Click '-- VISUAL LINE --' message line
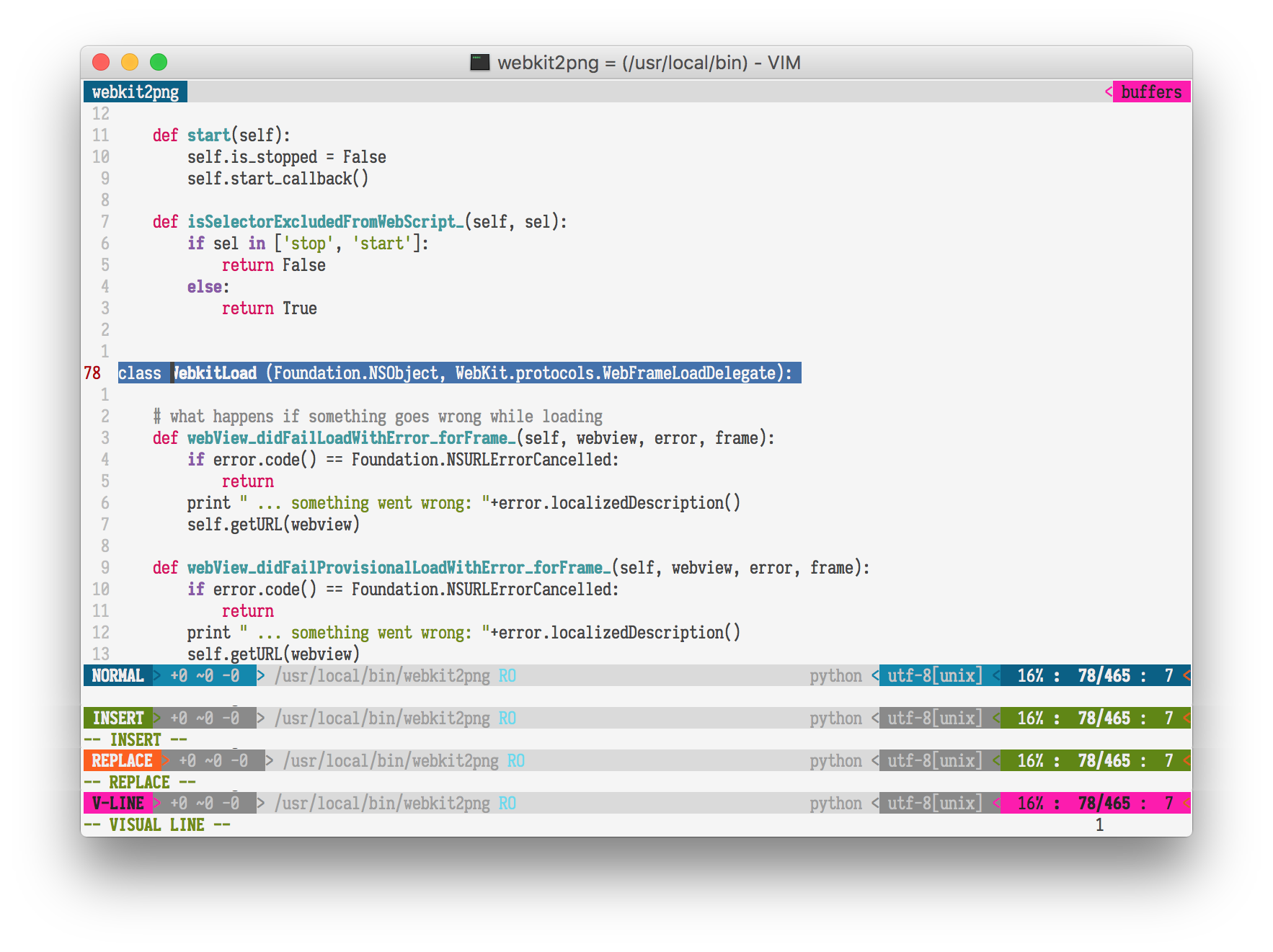This screenshot has height=952, width=1273. 157,824
